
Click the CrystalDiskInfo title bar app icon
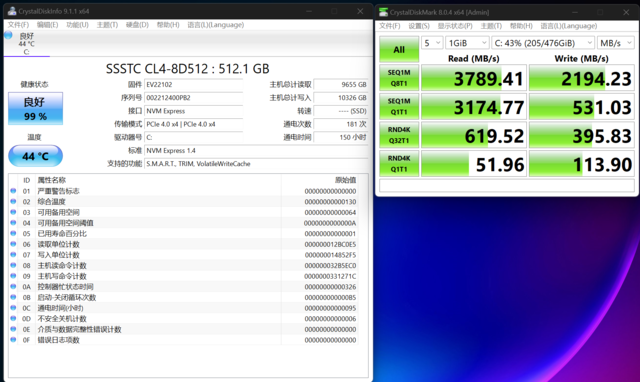tap(12, 11)
